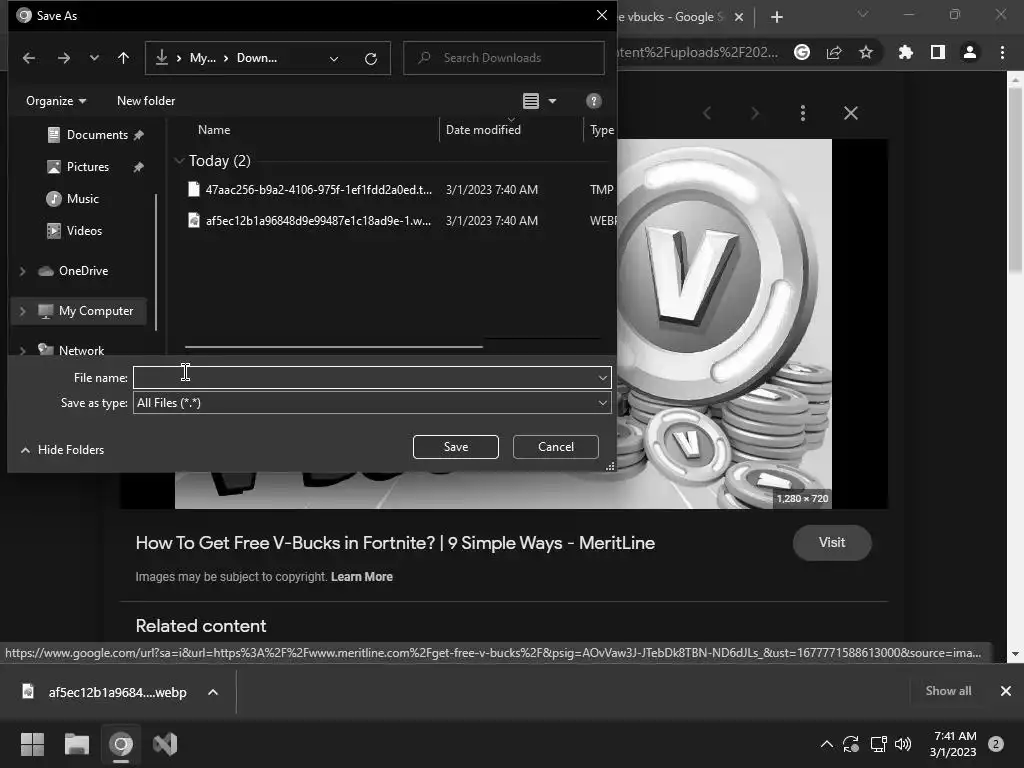Screen dimensions: 1024x768
Task: Open Chrome Extensions puzzle icon
Action: point(906,52)
